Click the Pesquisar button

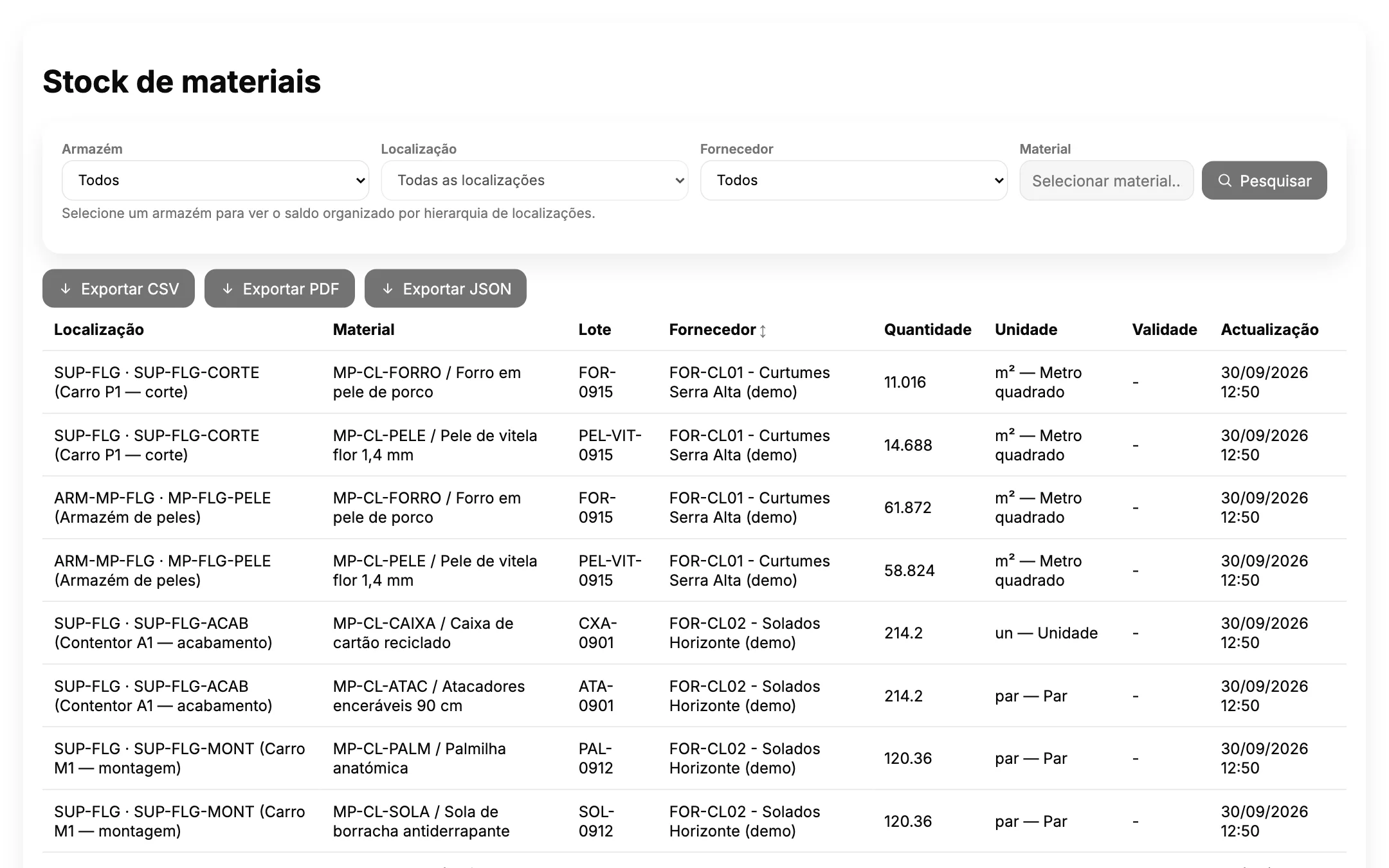click(x=1264, y=181)
